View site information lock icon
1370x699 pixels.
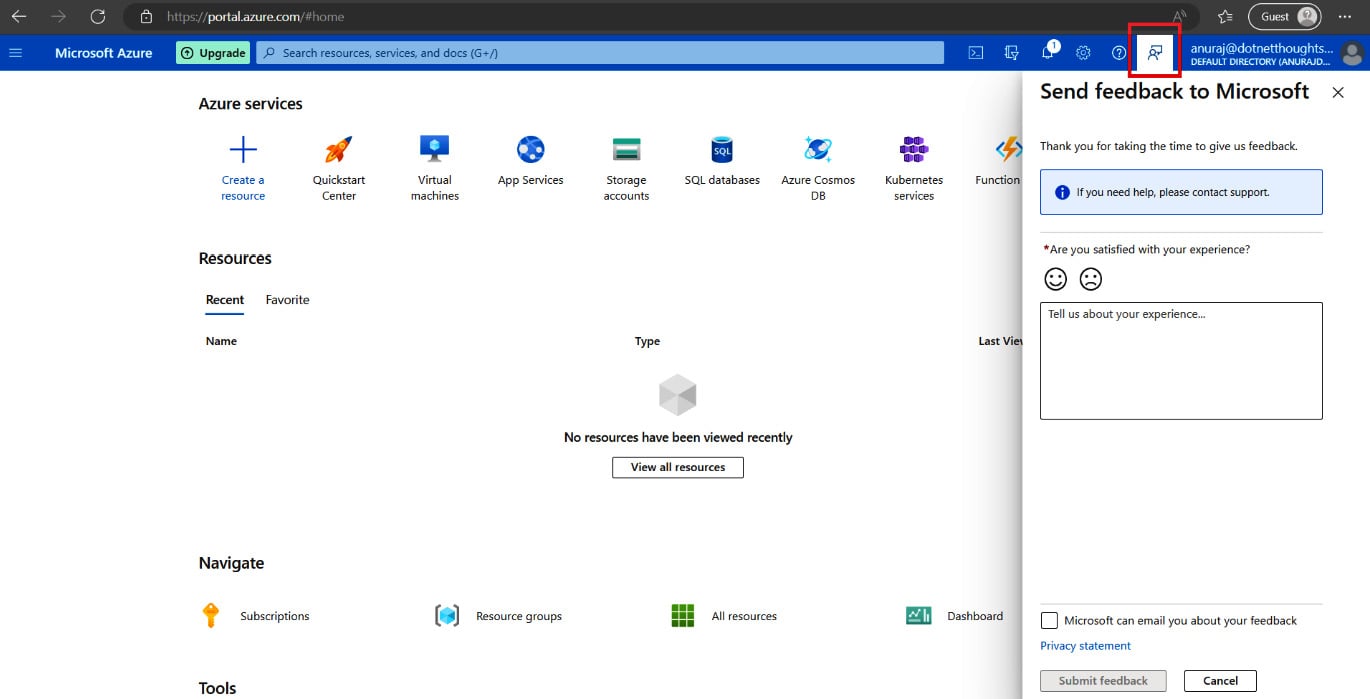click(x=147, y=17)
